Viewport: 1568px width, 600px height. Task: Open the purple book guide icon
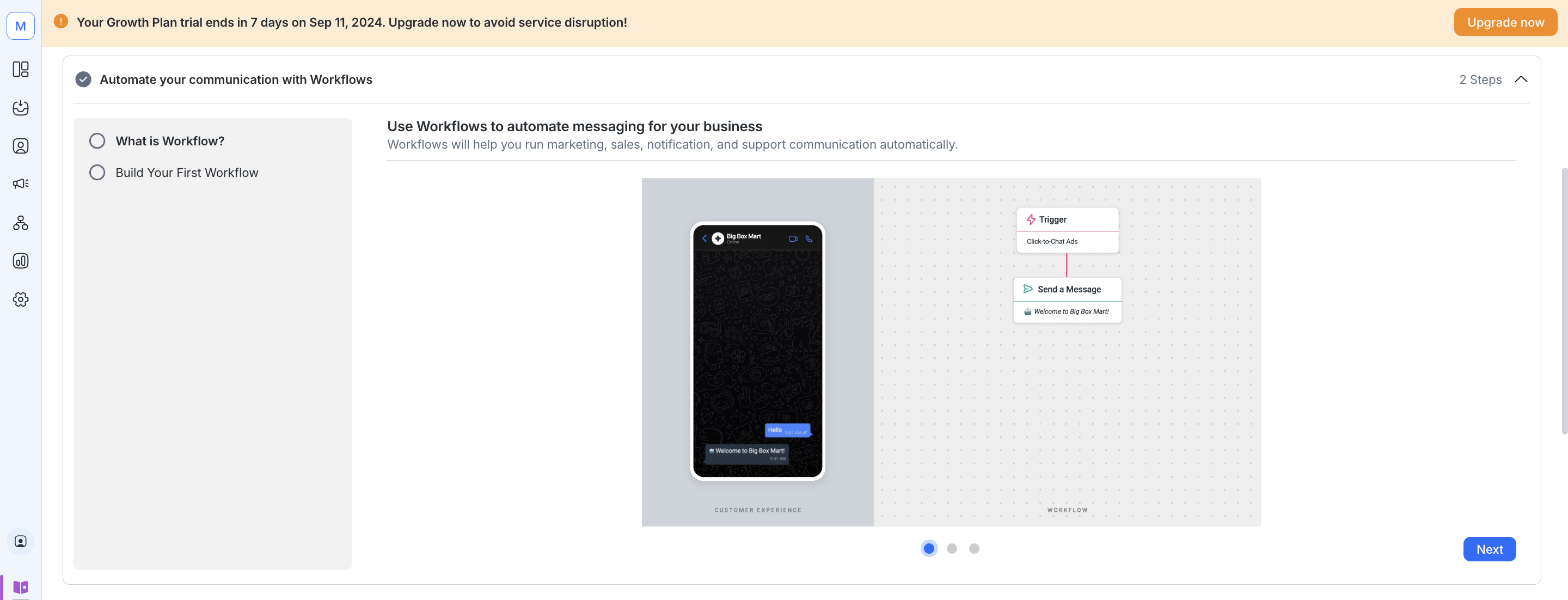tap(21, 586)
